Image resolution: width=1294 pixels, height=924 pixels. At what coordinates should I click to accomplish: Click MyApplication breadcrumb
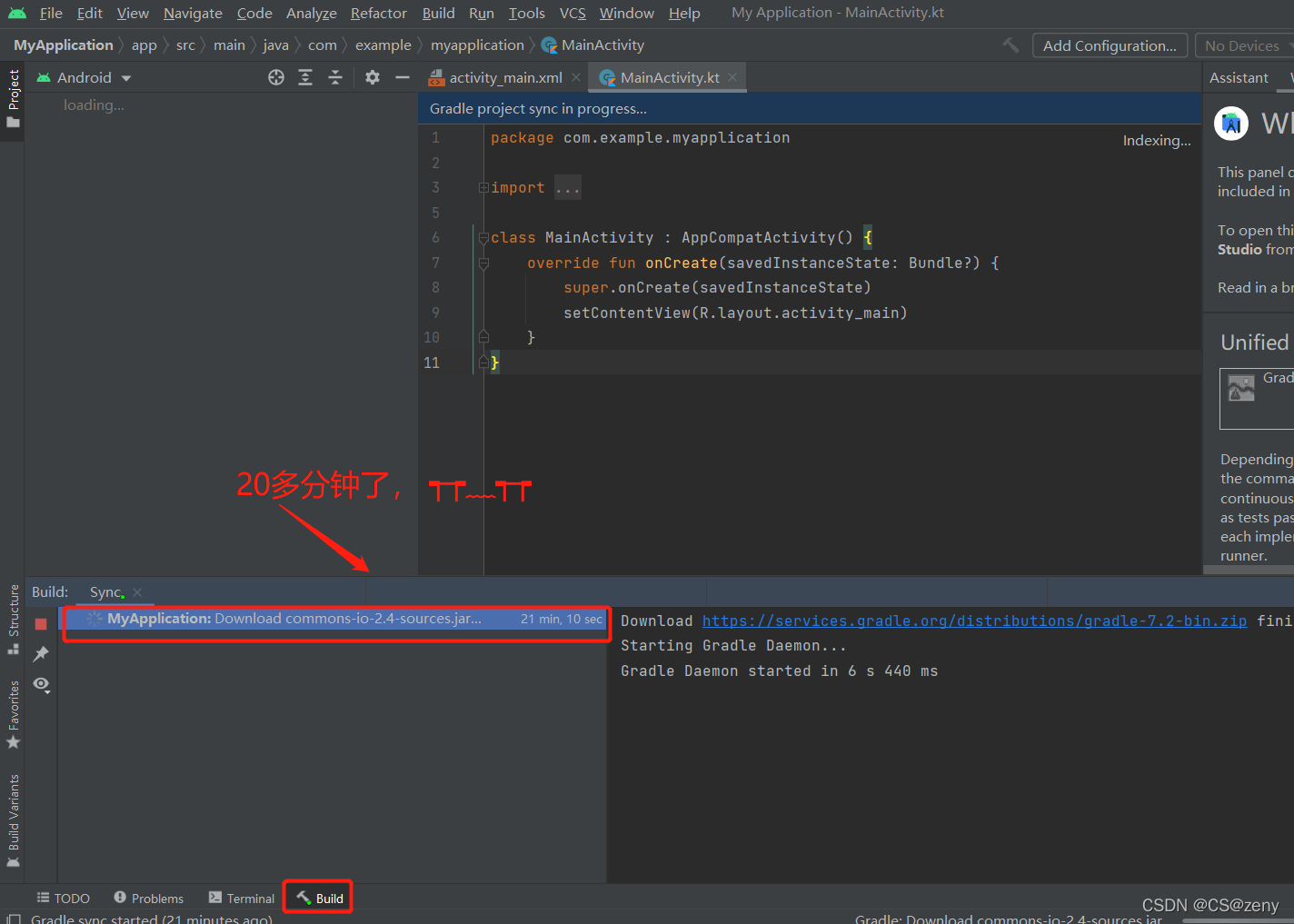pyautogui.click(x=64, y=45)
